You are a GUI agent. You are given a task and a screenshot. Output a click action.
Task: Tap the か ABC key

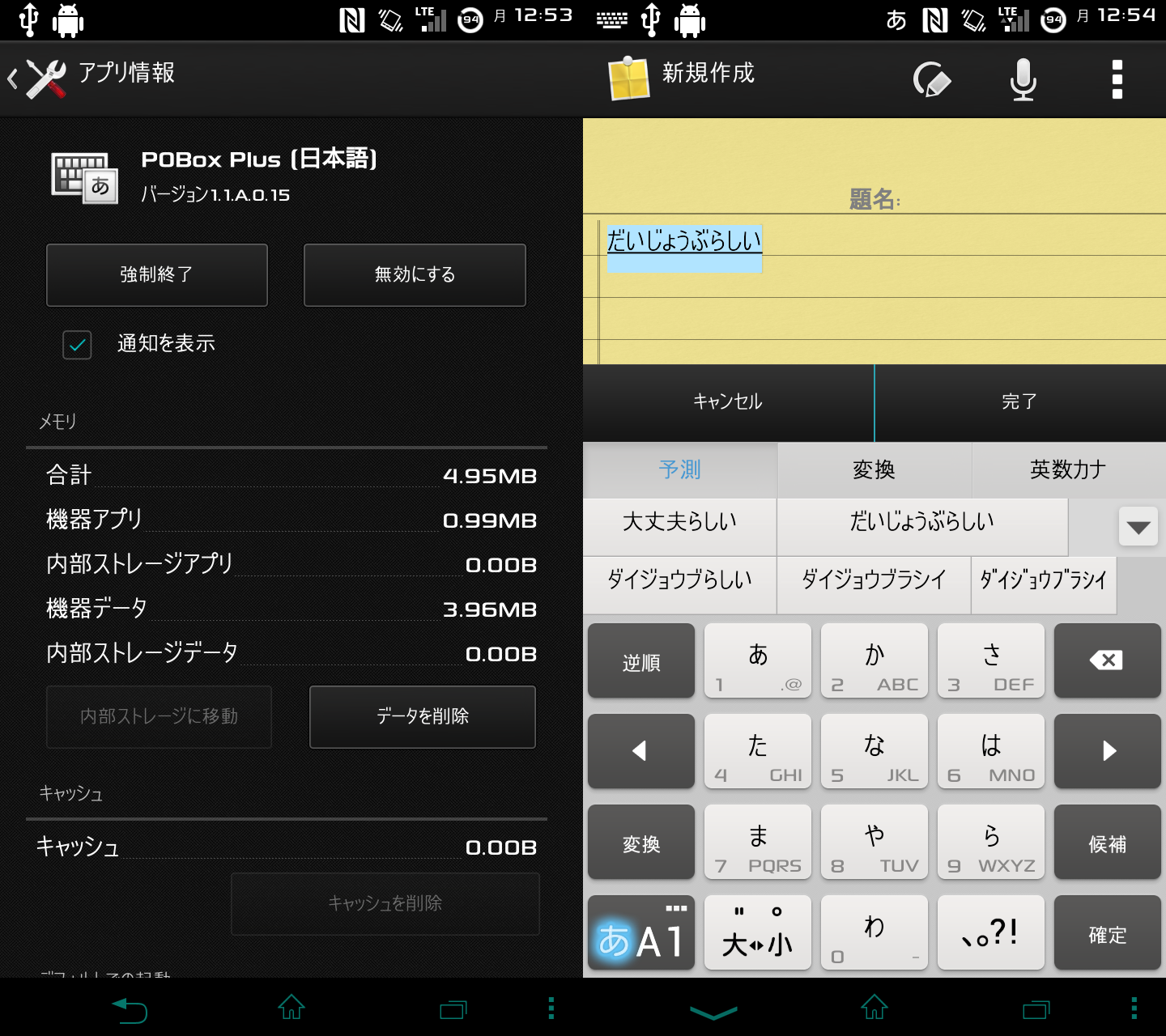(874, 660)
